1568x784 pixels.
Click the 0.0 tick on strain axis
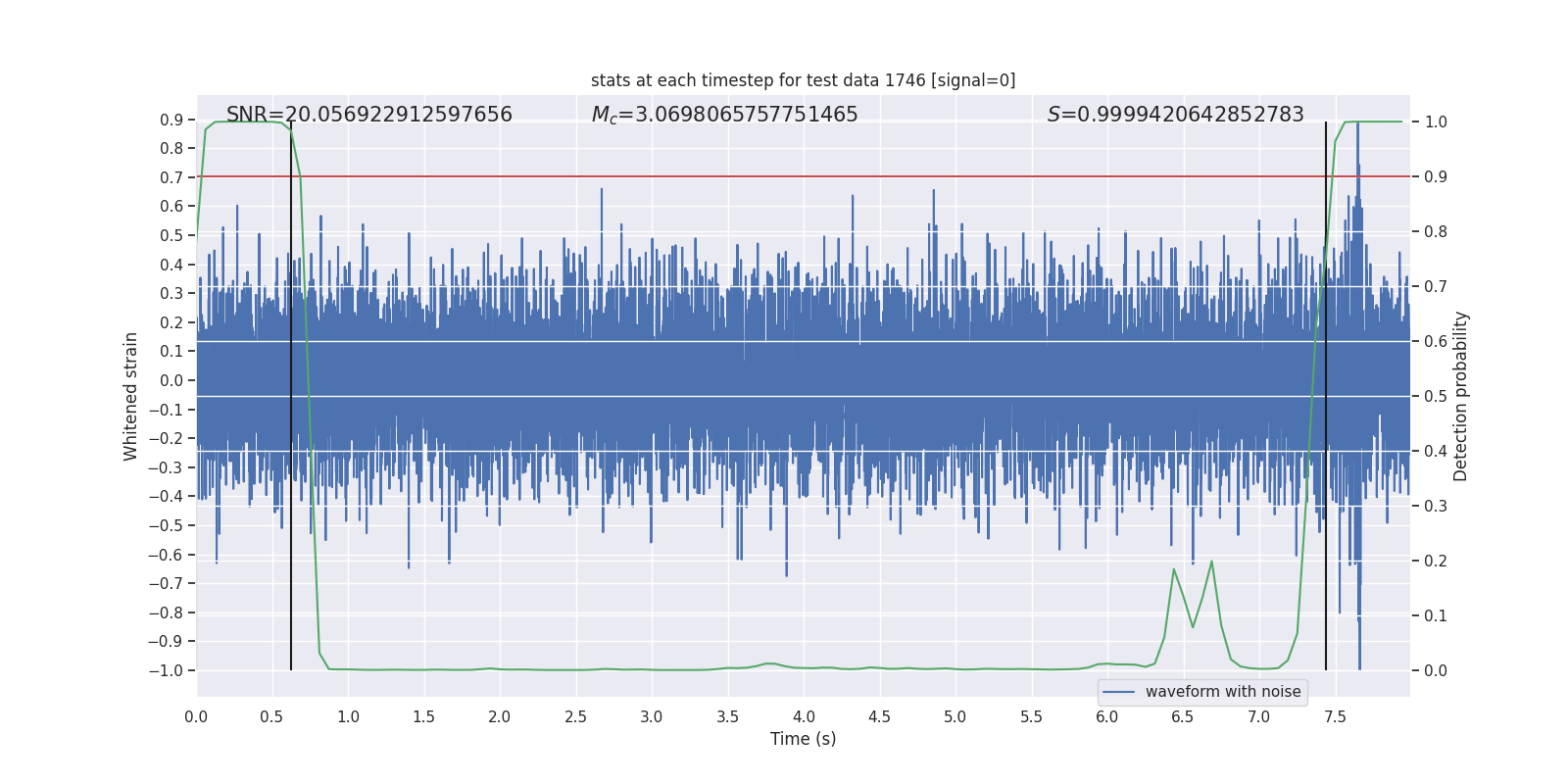point(171,380)
